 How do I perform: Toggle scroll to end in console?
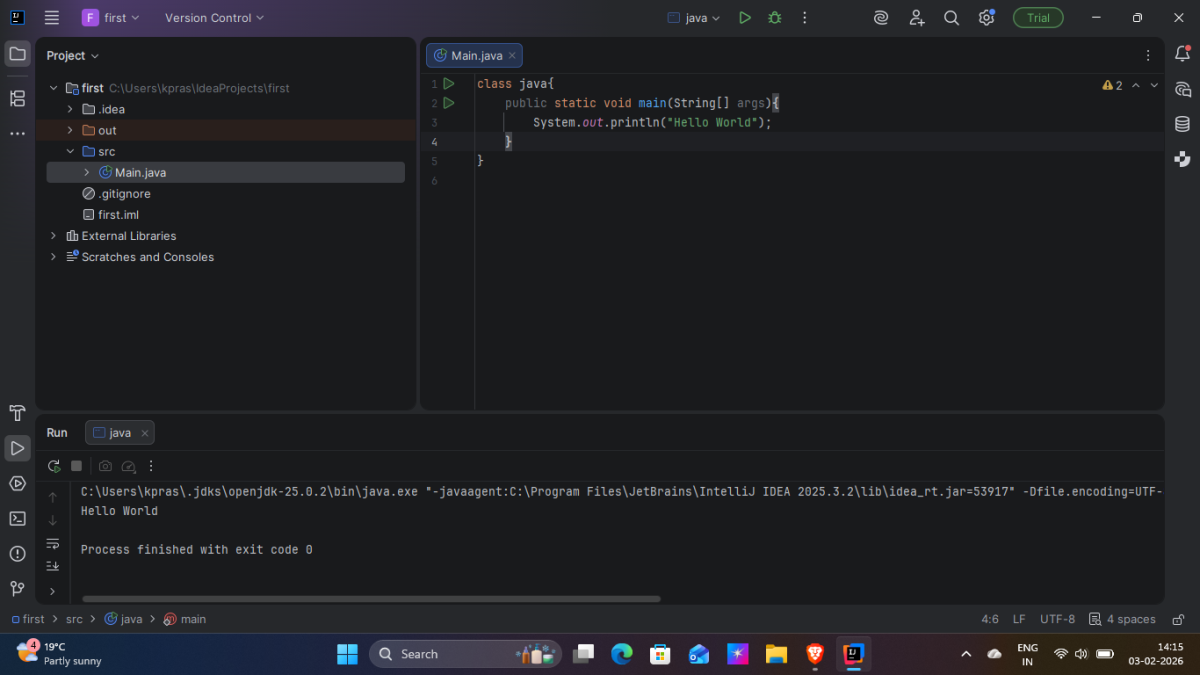point(53,566)
